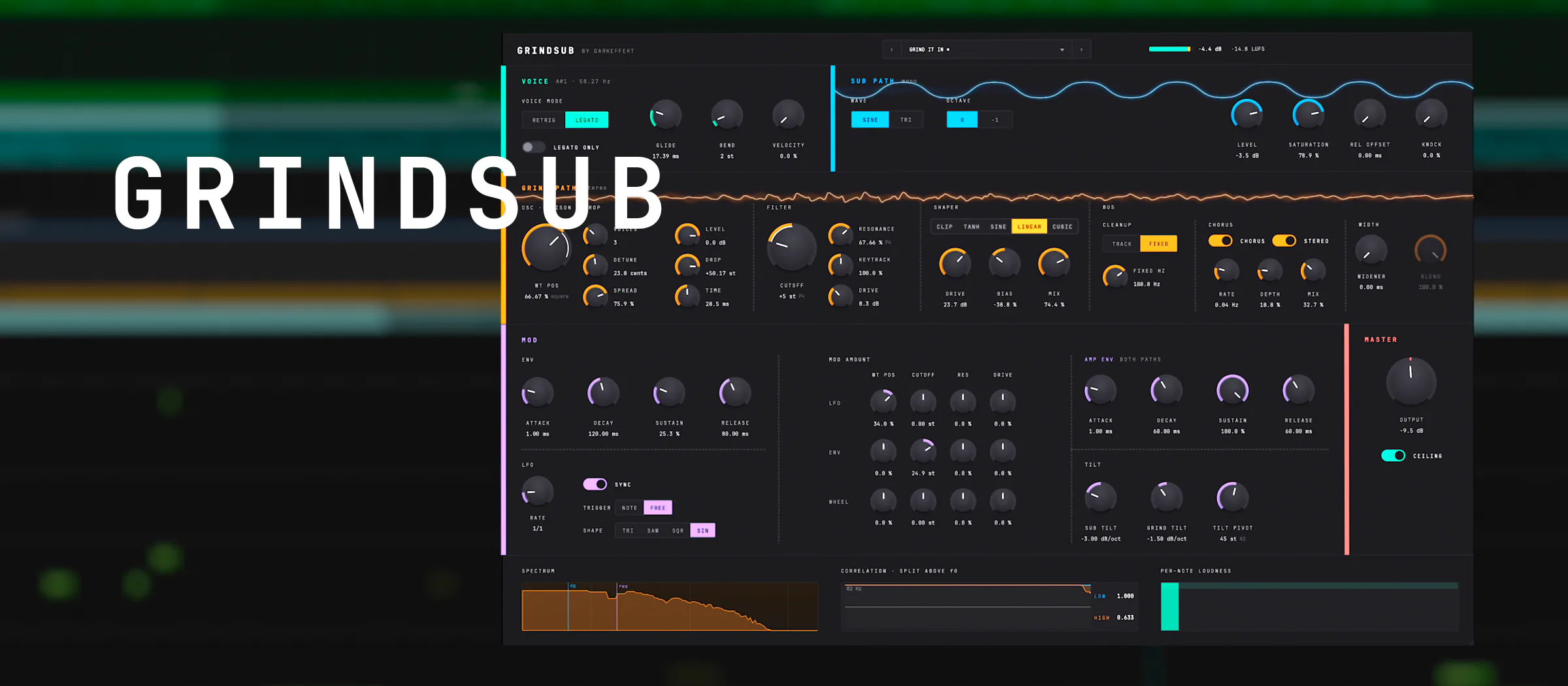This screenshot has height=686, width=1568.
Task: Click the chorus Rate knob
Action: coord(1226,270)
